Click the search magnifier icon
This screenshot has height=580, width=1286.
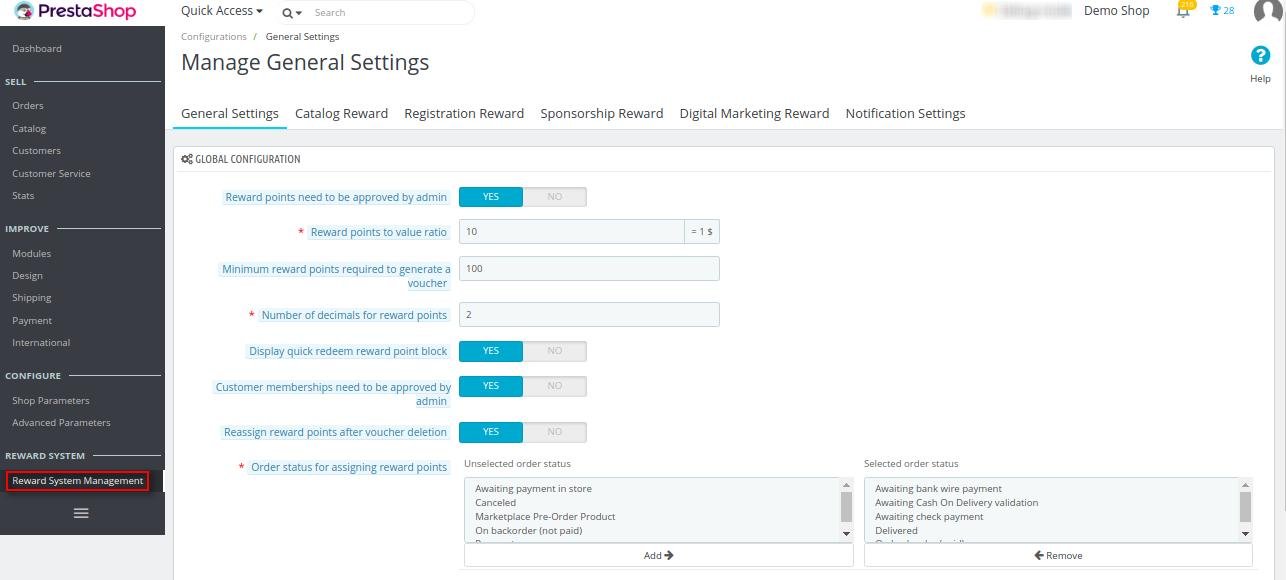(288, 13)
